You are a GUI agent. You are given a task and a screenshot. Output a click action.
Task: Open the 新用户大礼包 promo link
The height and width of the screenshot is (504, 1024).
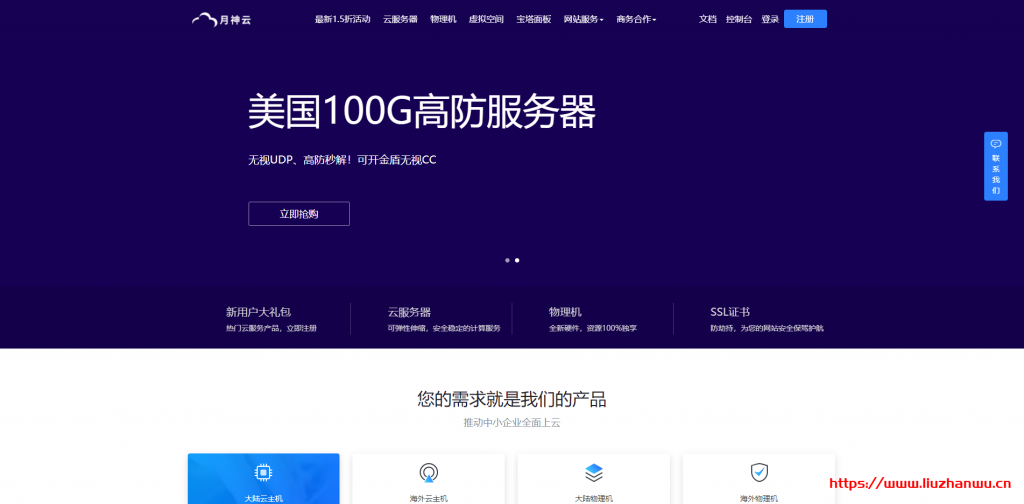tap(258, 312)
